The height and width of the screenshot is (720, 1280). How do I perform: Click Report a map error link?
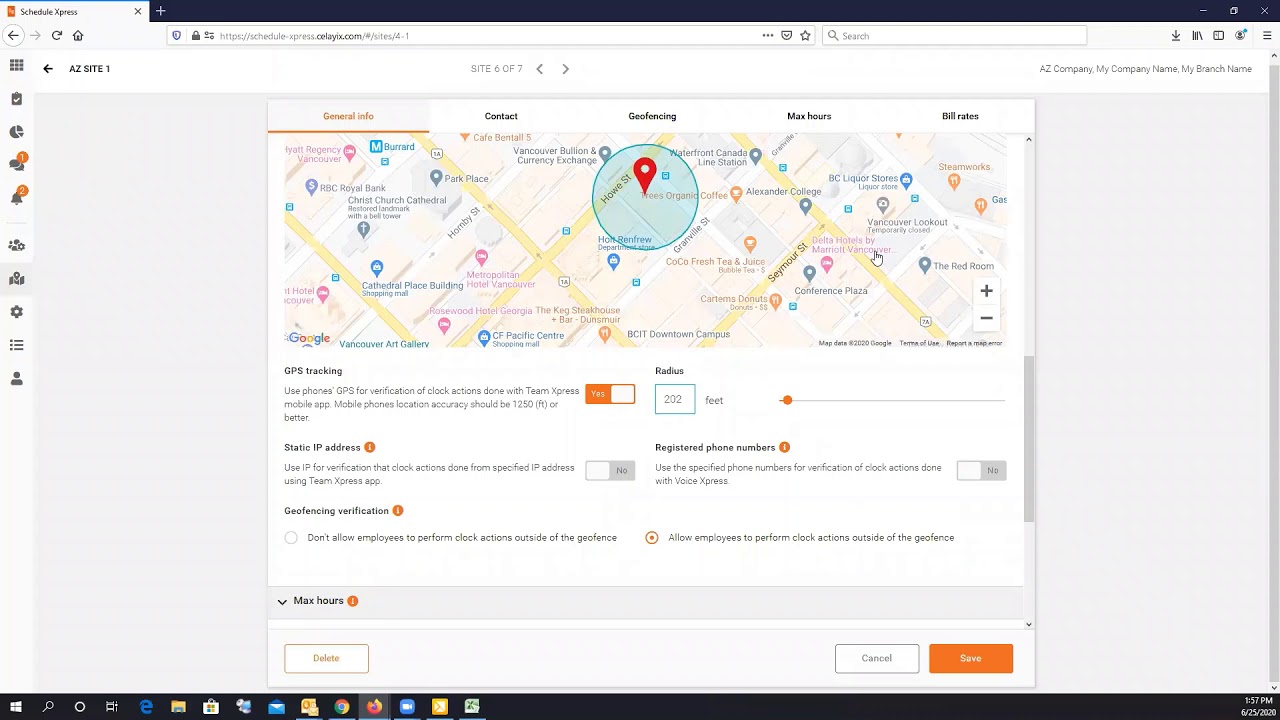pyautogui.click(x=974, y=343)
